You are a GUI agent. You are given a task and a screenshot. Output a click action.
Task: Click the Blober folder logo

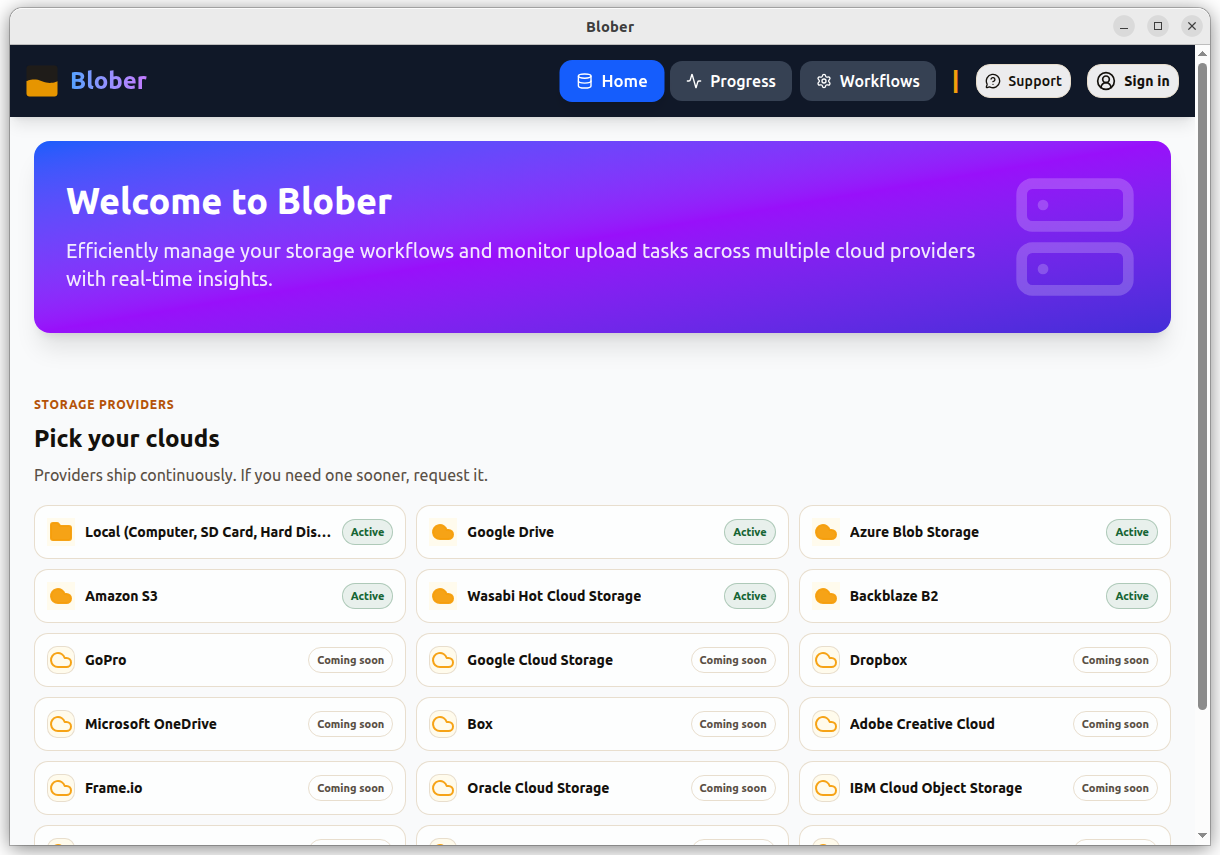coord(41,81)
